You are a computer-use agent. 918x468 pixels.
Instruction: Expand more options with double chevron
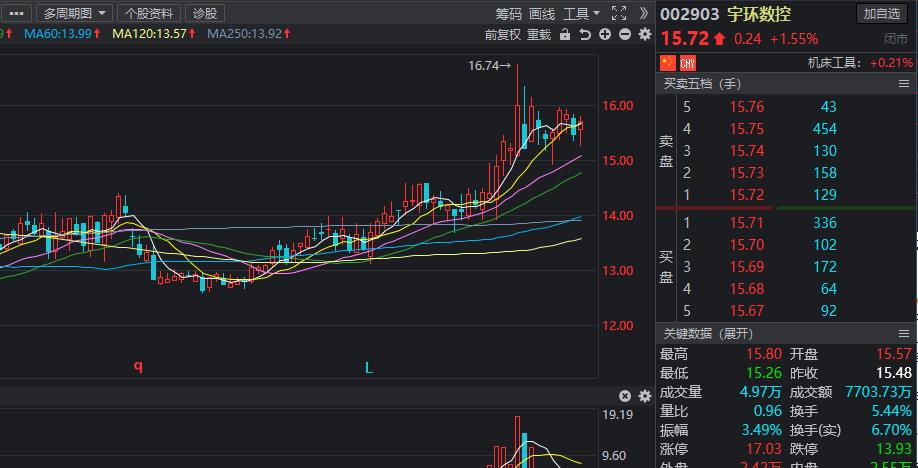click(x=644, y=13)
